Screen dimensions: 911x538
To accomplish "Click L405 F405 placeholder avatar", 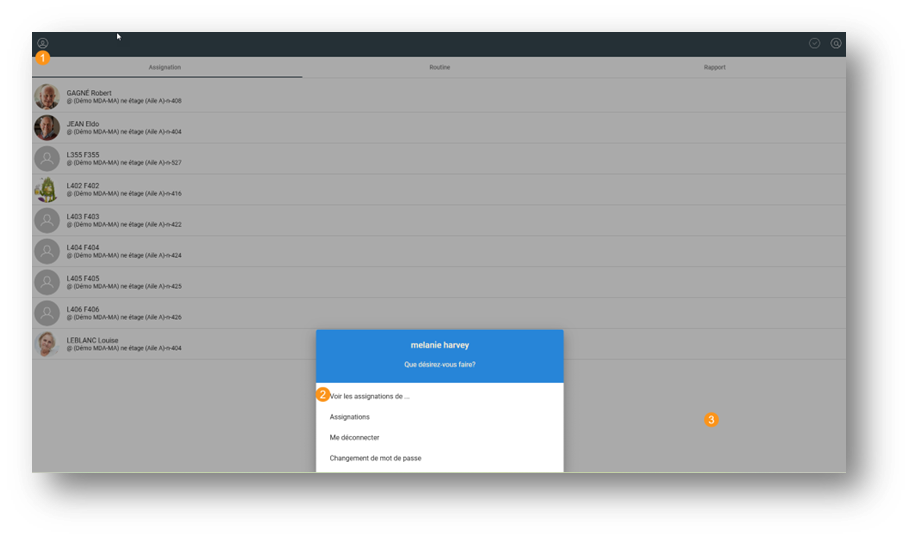I will [x=47, y=283].
